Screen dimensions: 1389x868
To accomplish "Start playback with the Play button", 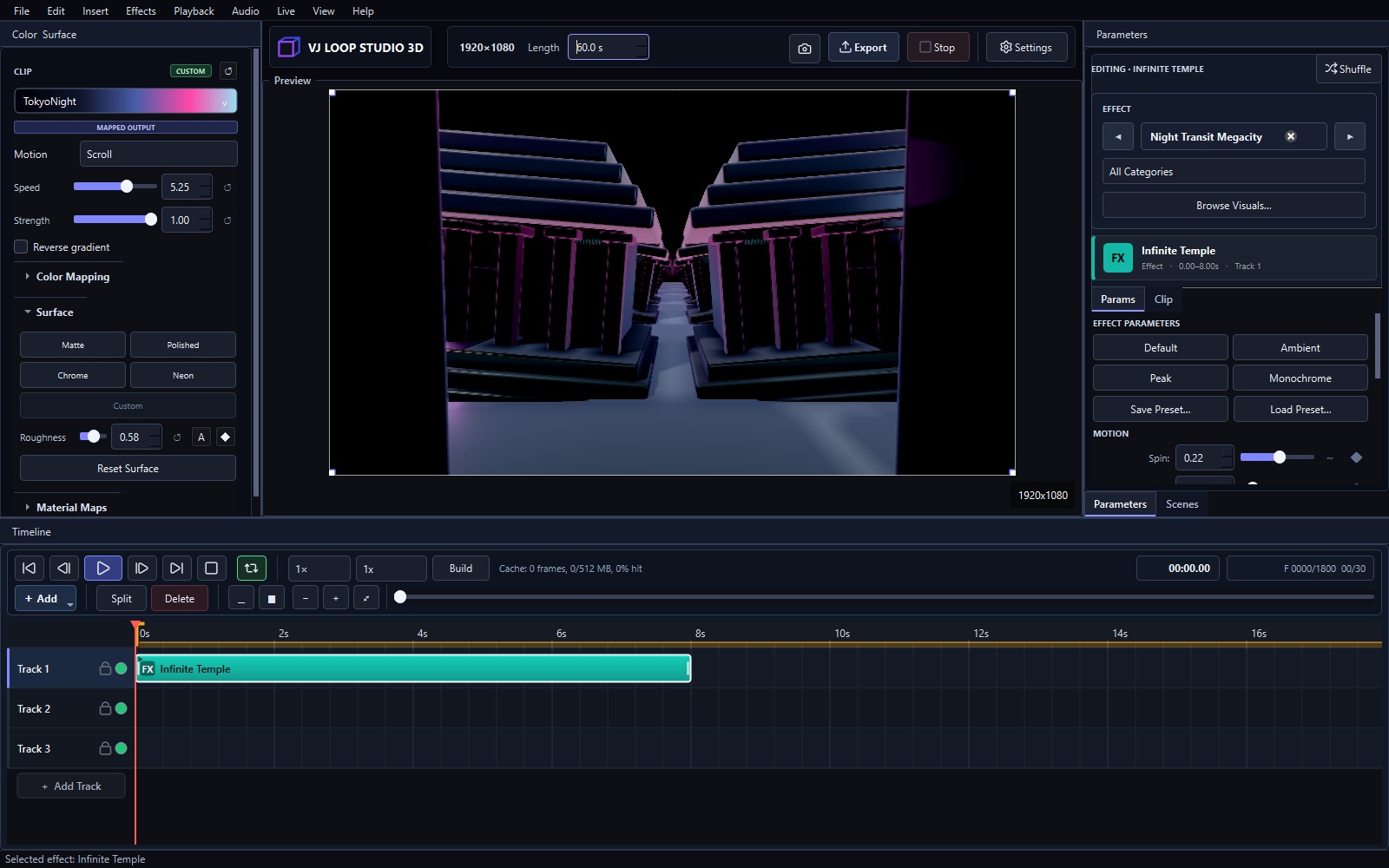I will pos(103,568).
